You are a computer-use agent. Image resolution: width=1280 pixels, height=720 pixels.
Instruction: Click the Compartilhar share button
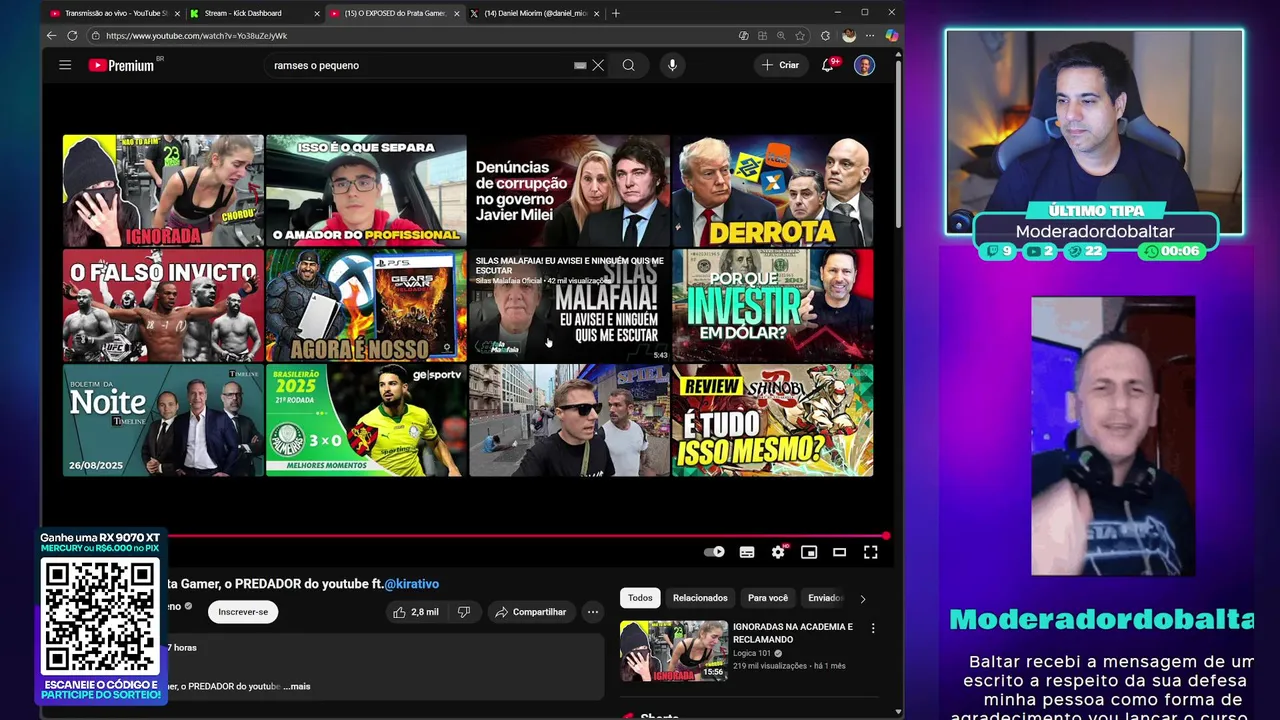tap(530, 612)
